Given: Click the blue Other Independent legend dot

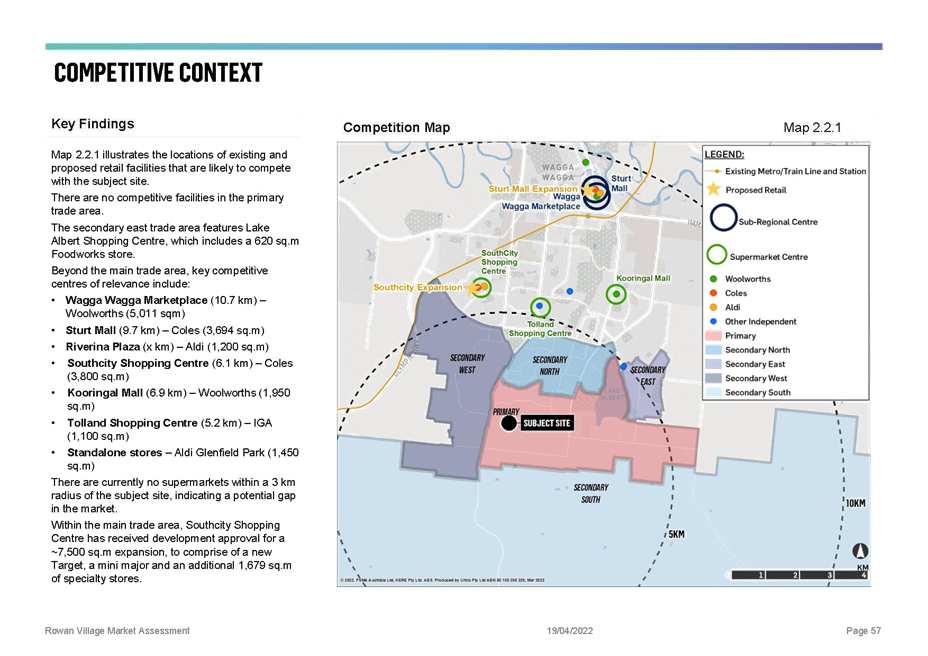Looking at the screenshot, I should 713,321.
